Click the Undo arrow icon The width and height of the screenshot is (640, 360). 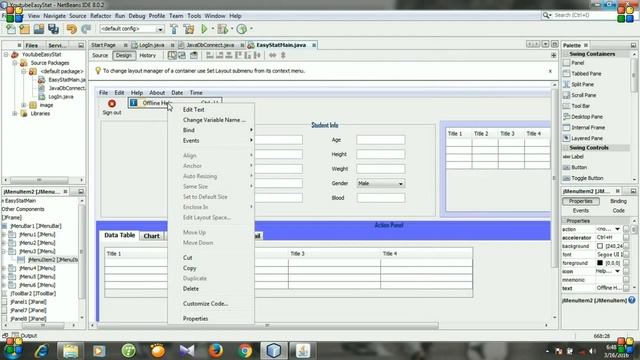click(72, 29)
